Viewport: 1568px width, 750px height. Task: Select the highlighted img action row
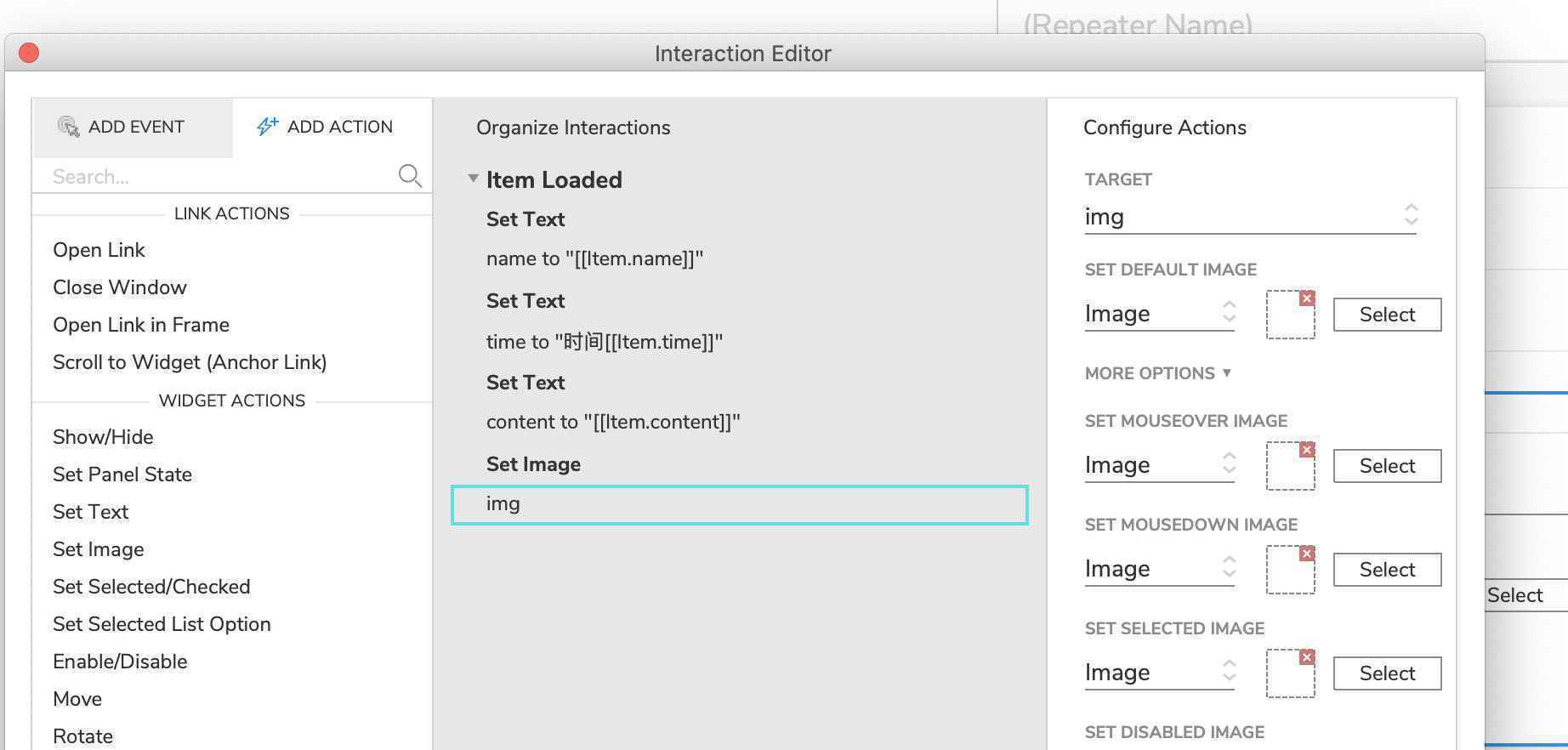coord(739,505)
